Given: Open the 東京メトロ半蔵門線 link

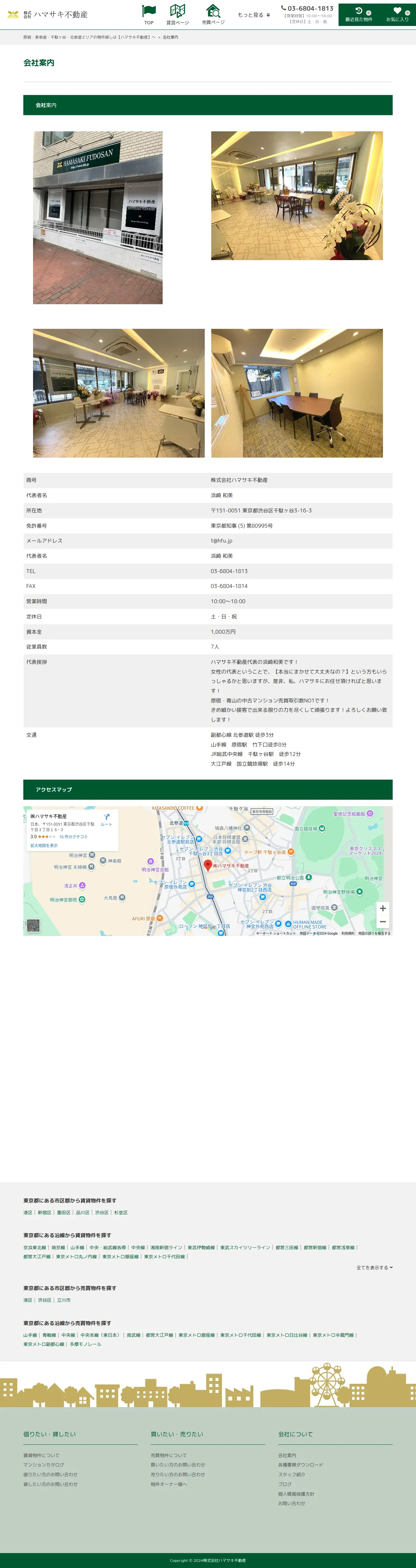Looking at the screenshot, I should [333, 1335].
